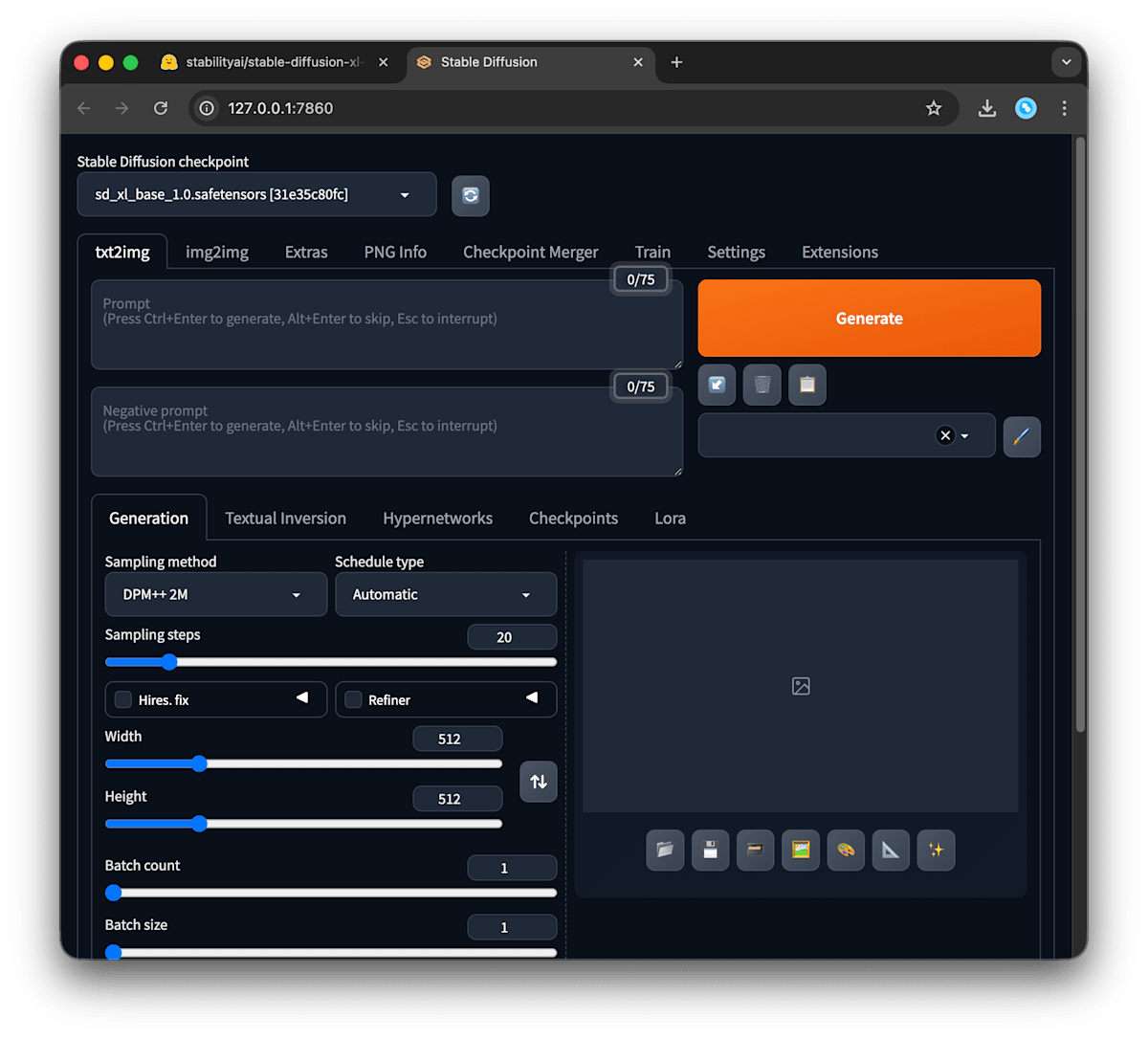Switch to the stabilityai/stable-diffusion-xl browser tab

[x=275, y=62]
